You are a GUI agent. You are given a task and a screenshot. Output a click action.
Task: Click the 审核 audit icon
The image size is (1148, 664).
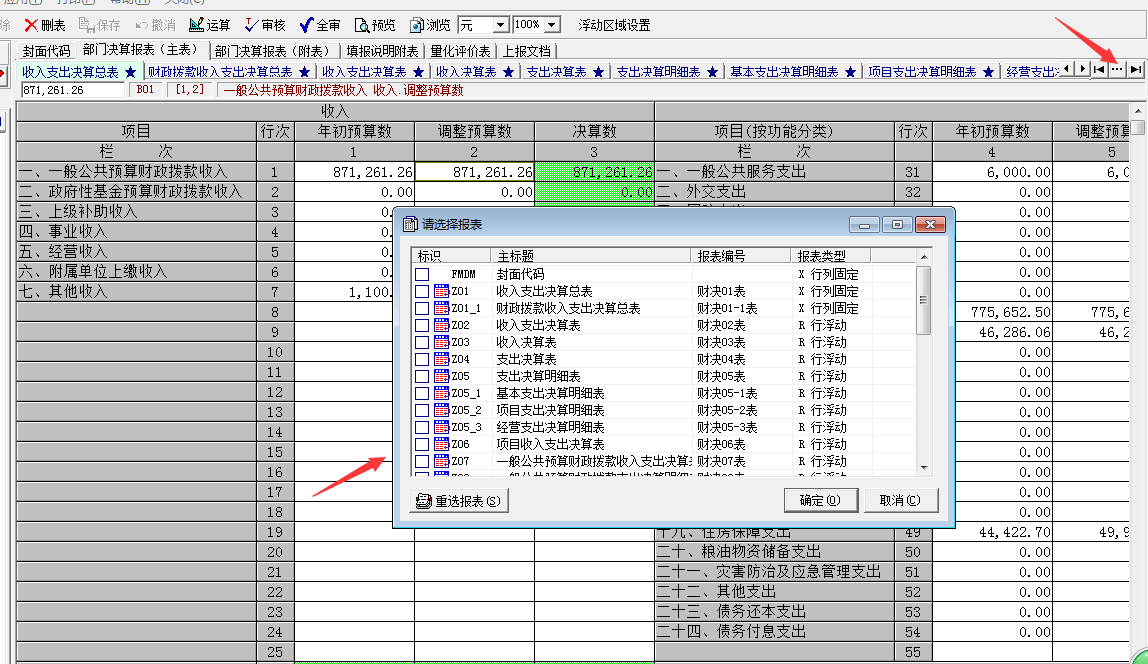(262, 26)
